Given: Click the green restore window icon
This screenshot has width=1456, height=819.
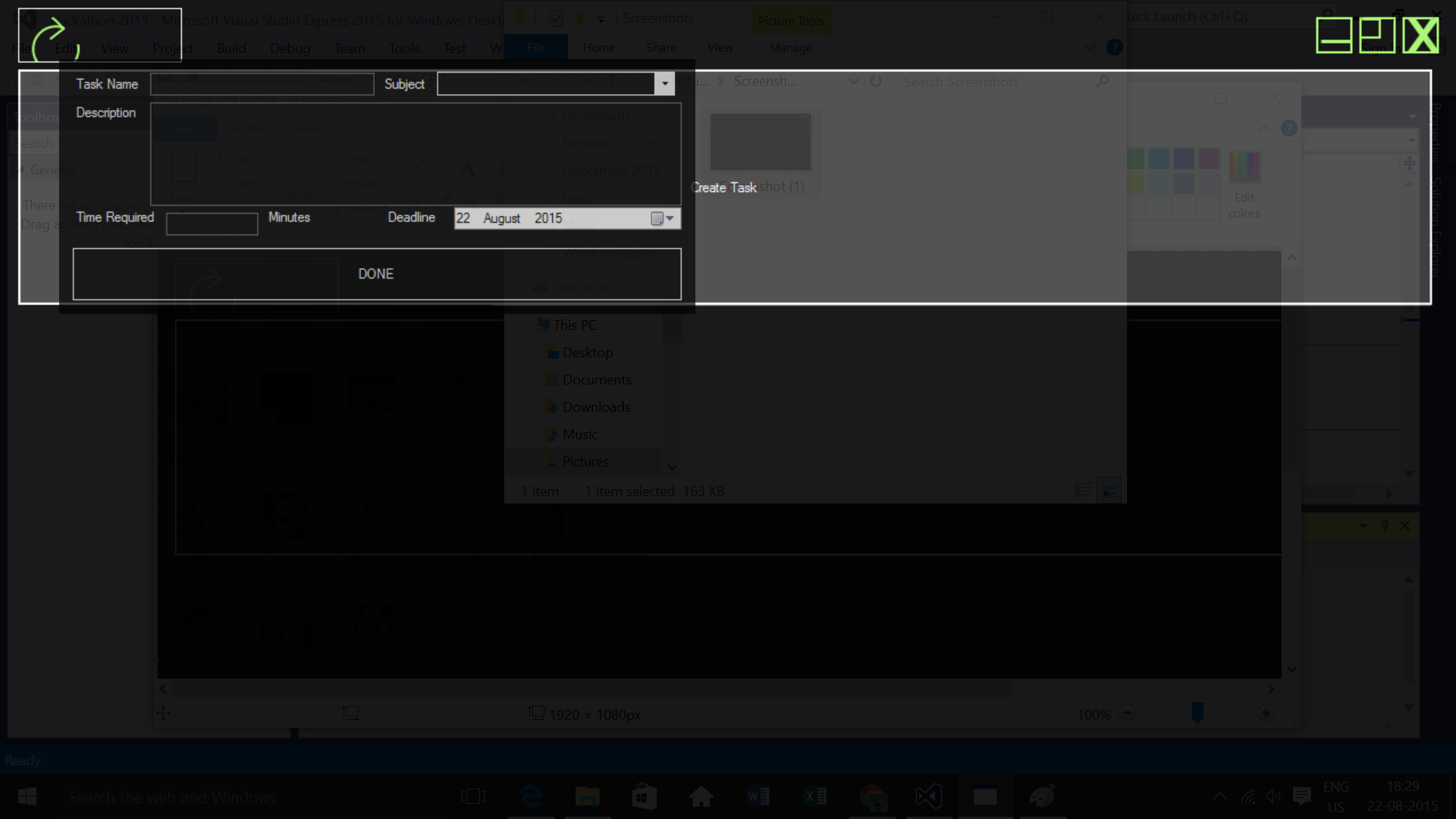Looking at the screenshot, I should click(x=1376, y=36).
